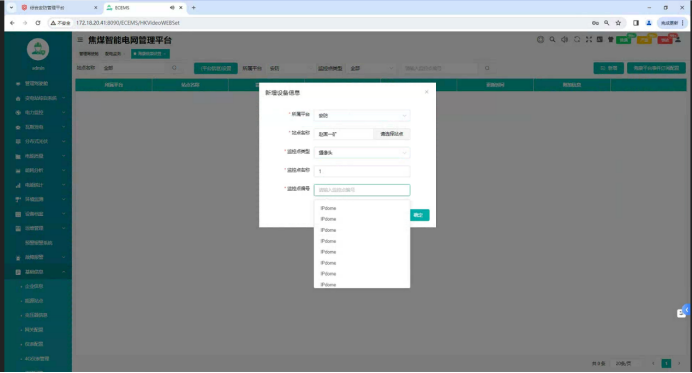
Task: Click the screen icon beside fullscreen icon
Action: tap(599, 39)
